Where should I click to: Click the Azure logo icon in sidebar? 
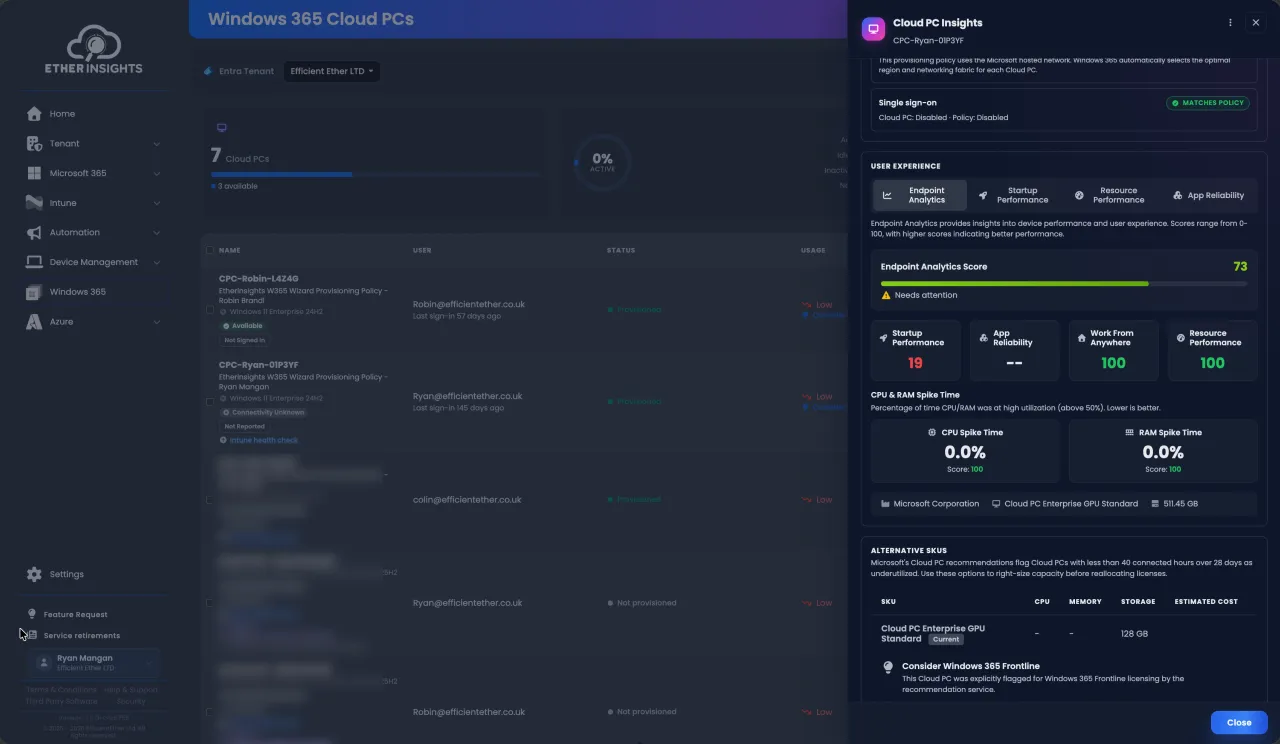tap(34, 322)
